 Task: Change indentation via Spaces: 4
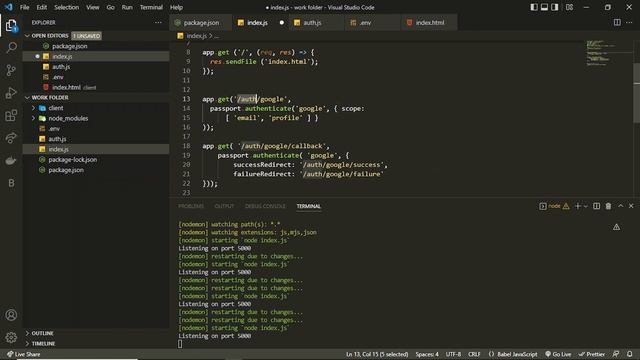pyautogui.click(x=427, y=354)
